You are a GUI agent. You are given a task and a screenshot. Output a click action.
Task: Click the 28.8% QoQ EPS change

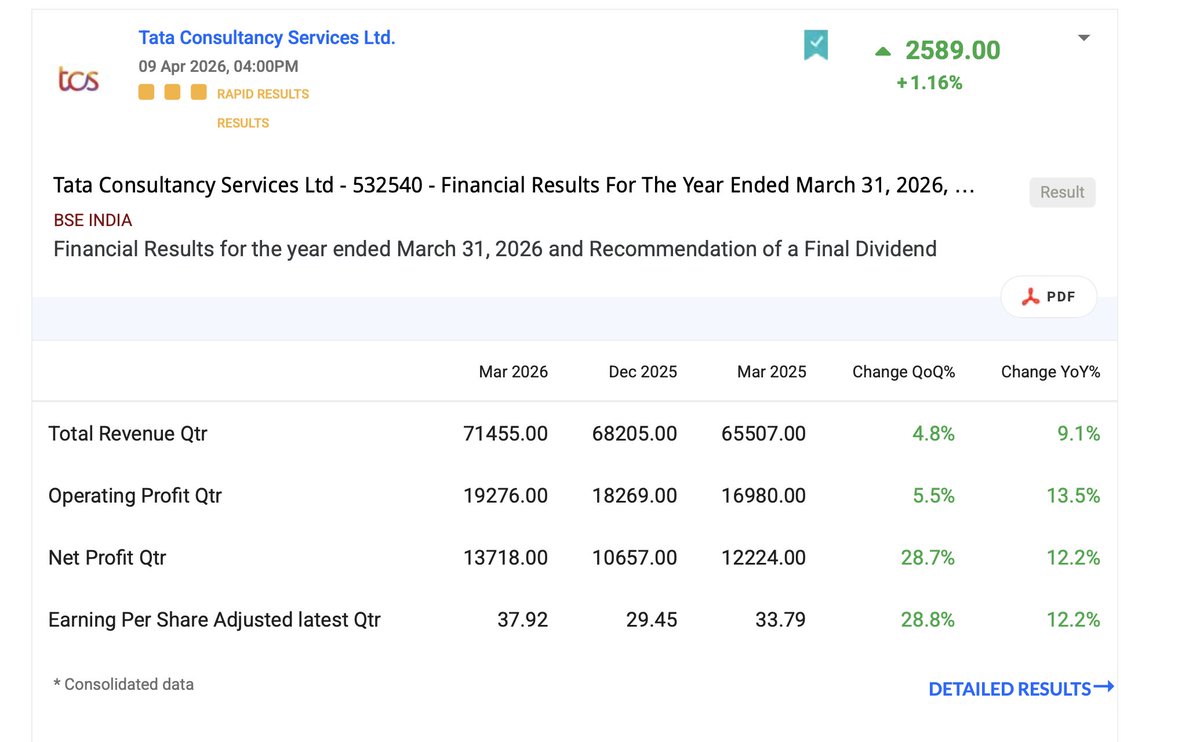coord(928,620)
